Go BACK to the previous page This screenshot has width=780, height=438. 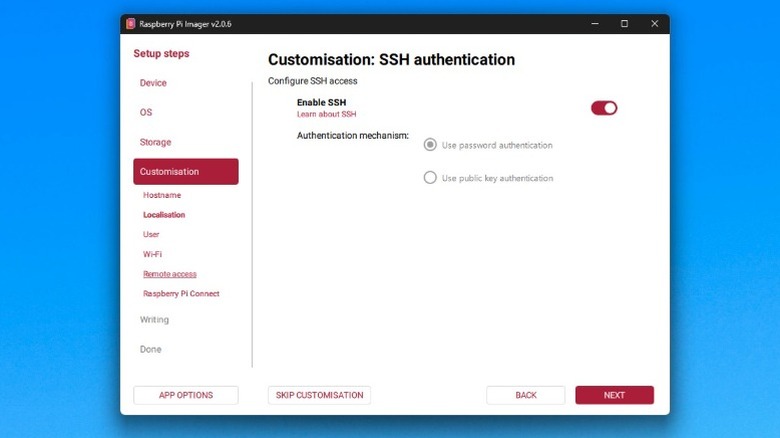(526, 395)
